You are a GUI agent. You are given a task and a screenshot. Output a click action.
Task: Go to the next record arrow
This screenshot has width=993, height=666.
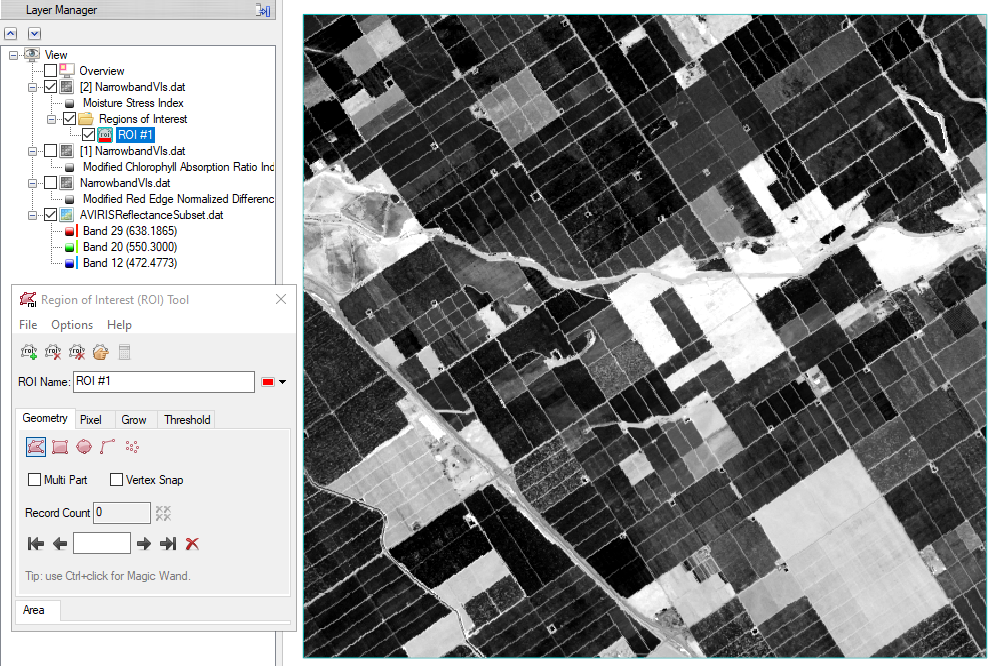(x=144, y=543)
